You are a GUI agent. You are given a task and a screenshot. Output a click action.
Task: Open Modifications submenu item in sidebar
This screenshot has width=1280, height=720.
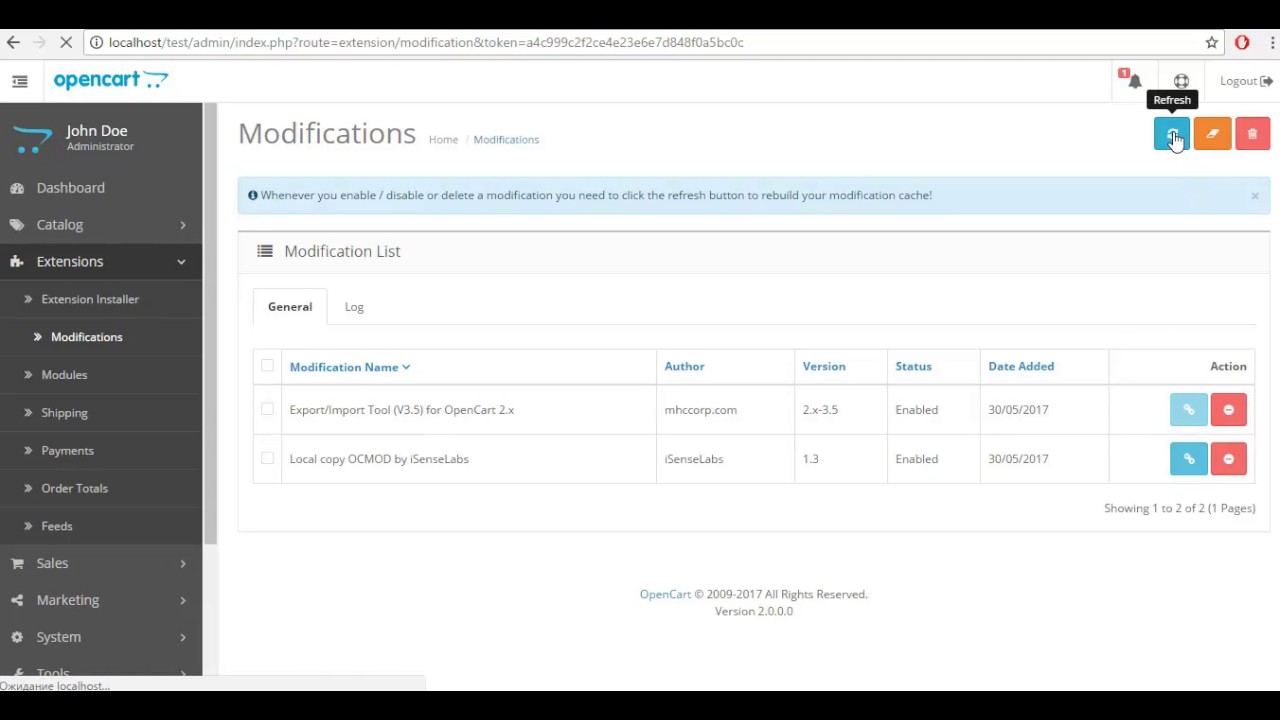point(101,337)
